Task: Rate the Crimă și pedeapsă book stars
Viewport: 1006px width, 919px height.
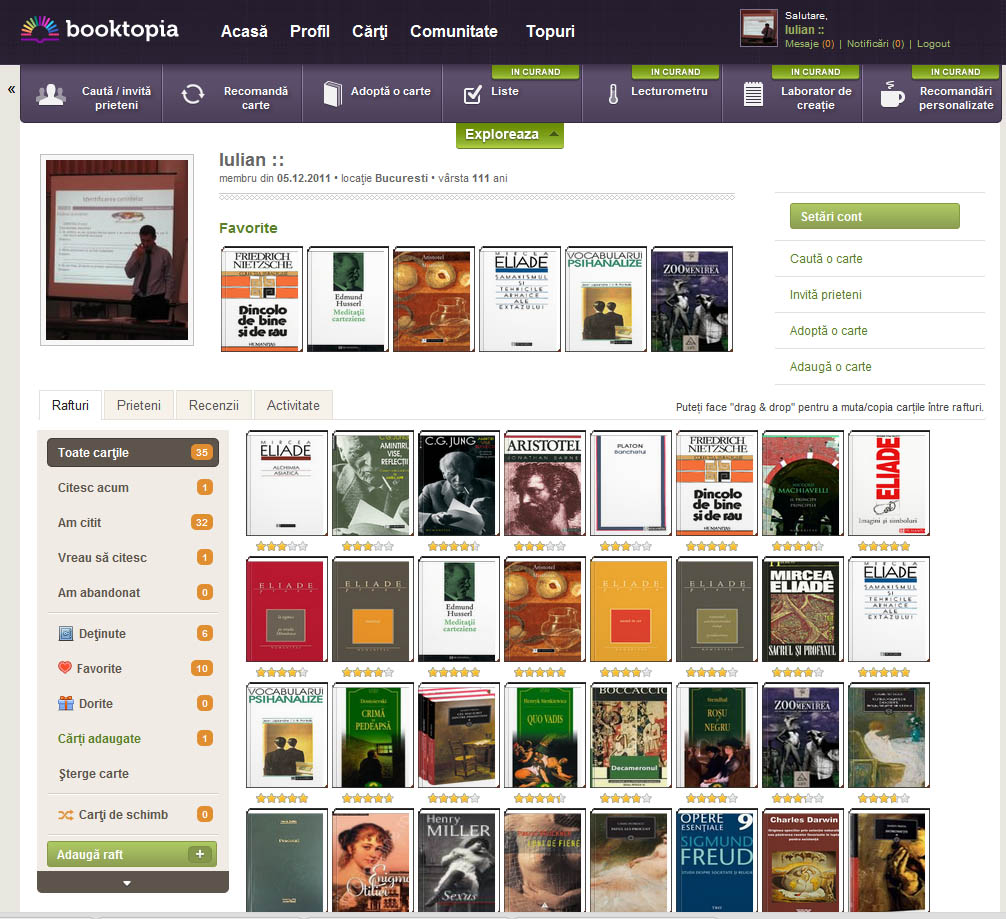Action: click(x=368, y=798)
